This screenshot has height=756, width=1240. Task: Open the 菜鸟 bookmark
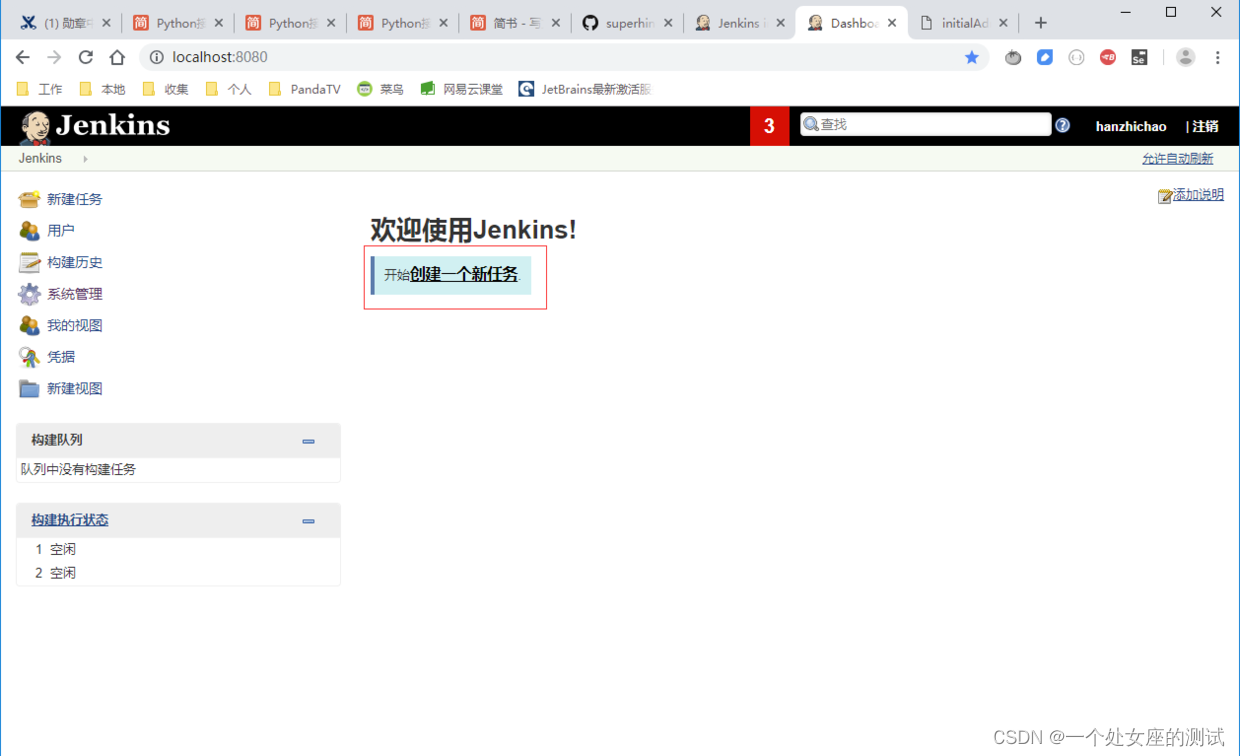point(381,89)
